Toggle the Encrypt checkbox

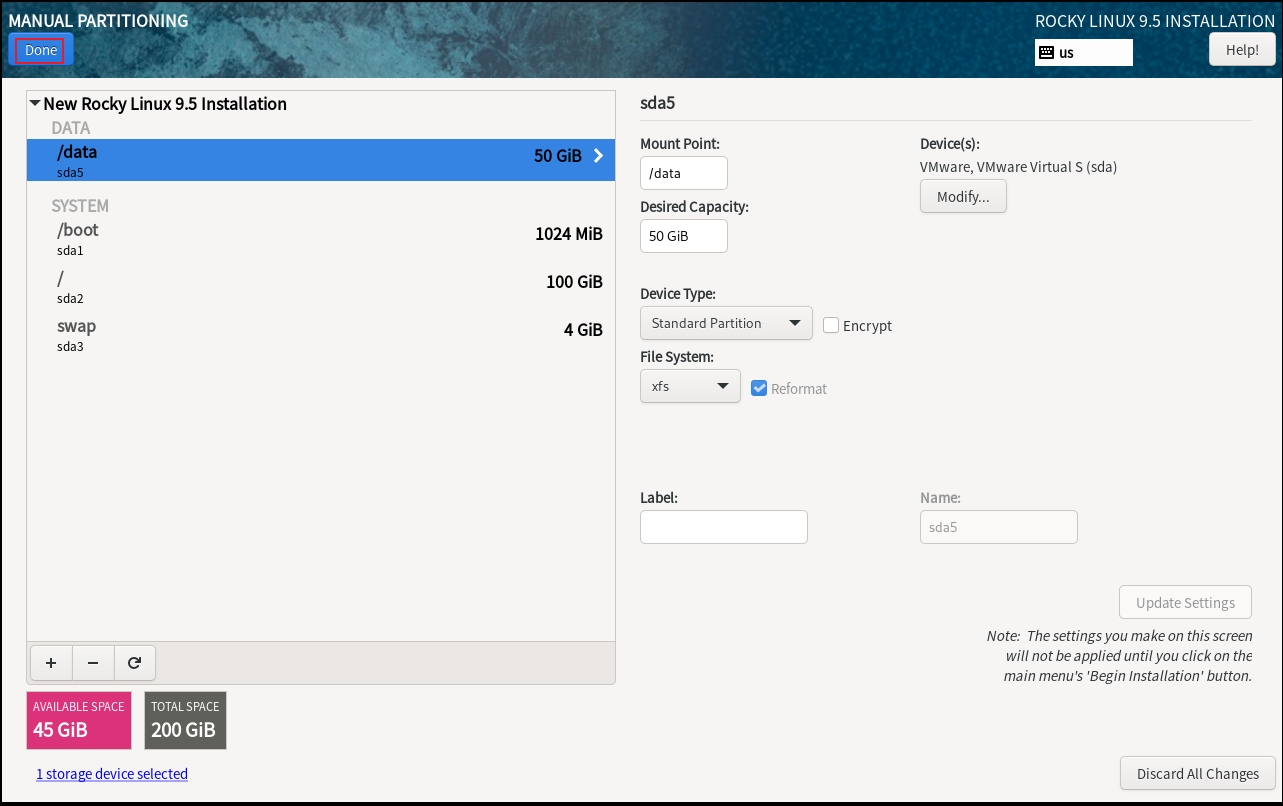pyautogui.click(x=831, y=325)
